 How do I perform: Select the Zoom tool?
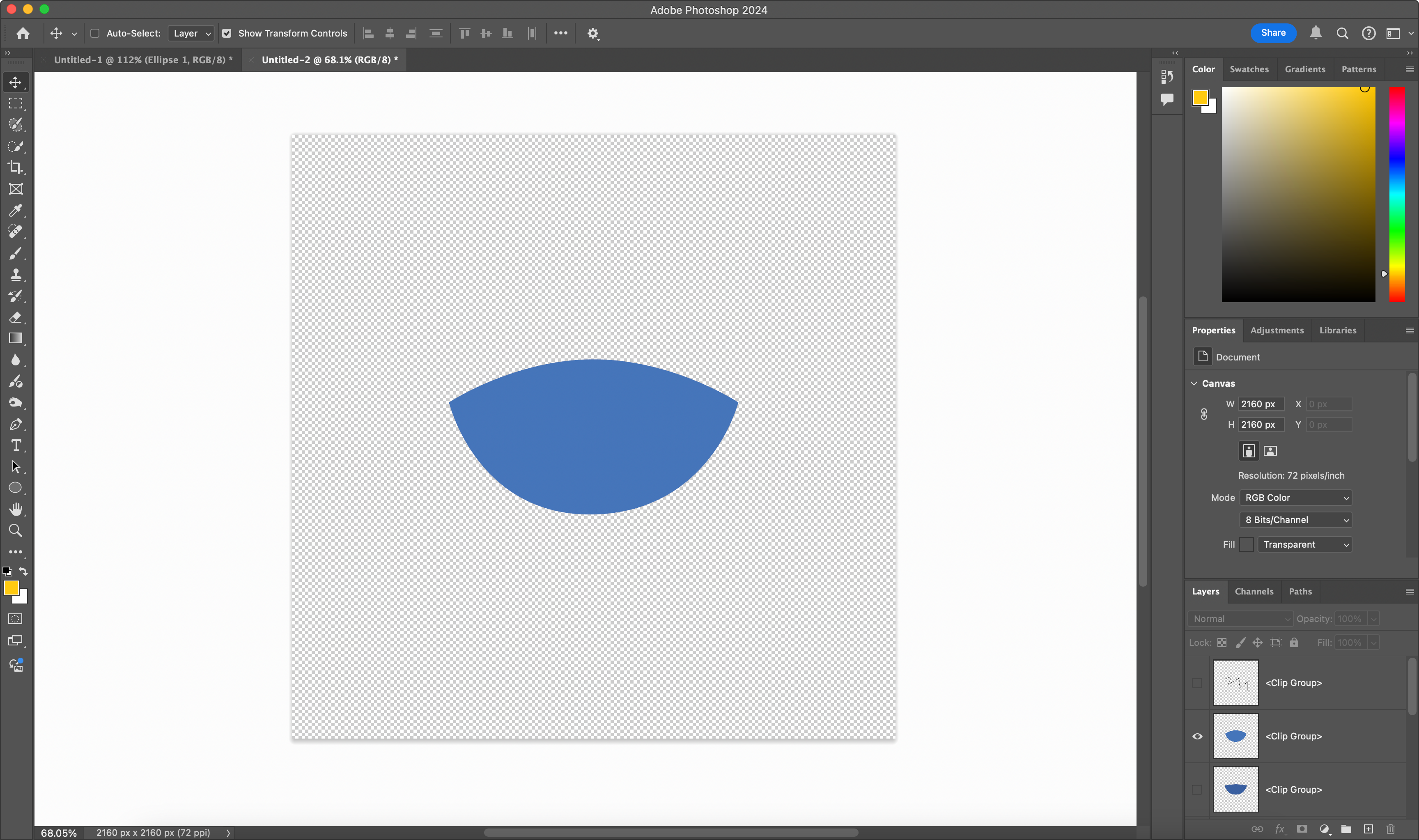pyautogui.click(x=15, y=530)
